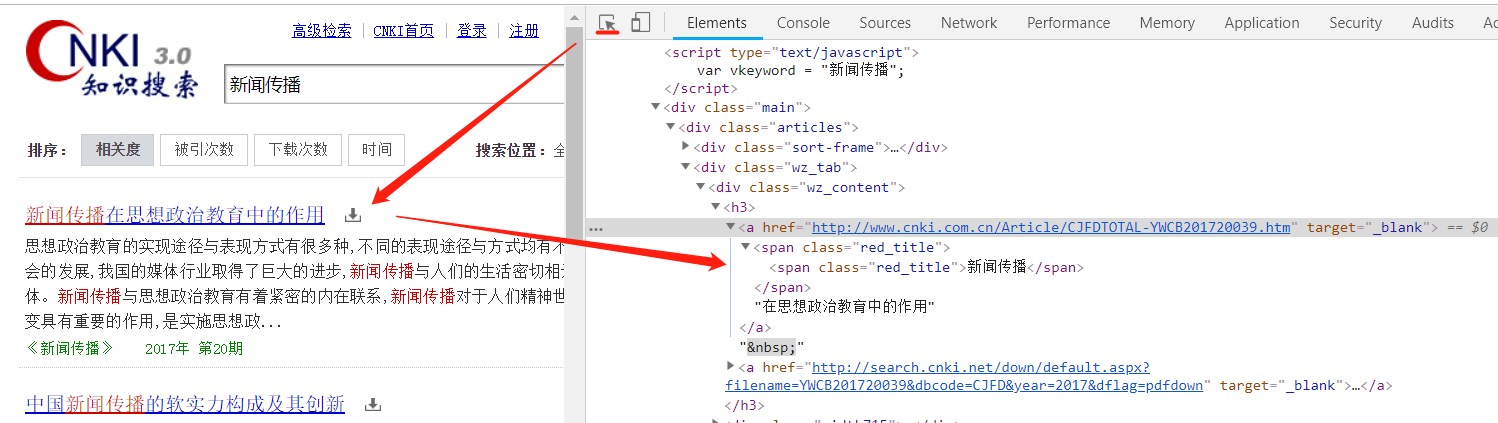Select the script type="text/javascript" line

792,52
